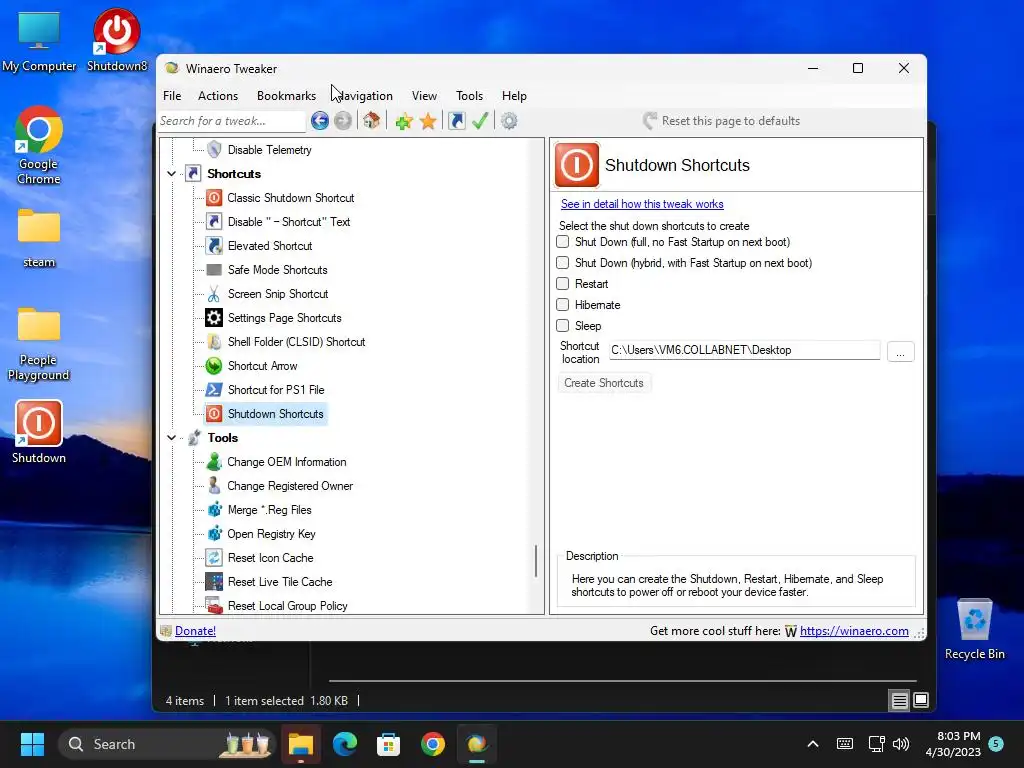
Task: Open the File menu
Action: tap(172, 96)
